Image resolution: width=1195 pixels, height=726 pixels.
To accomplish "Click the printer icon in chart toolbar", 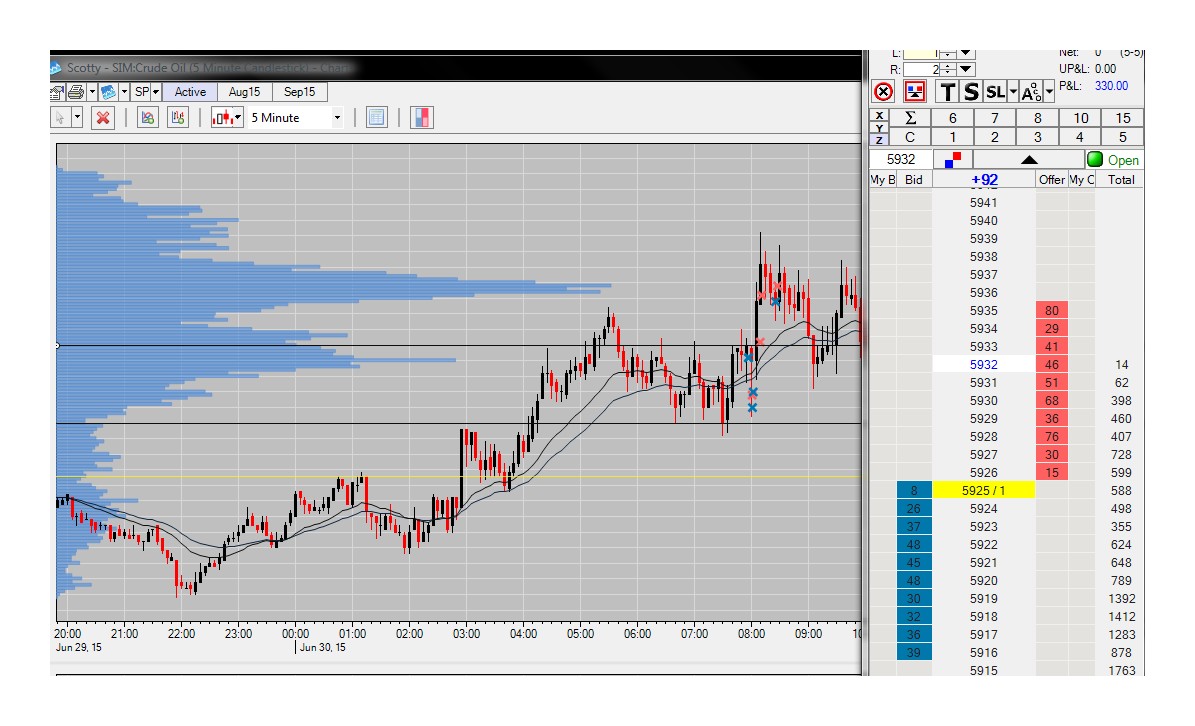I will (75, 92).
